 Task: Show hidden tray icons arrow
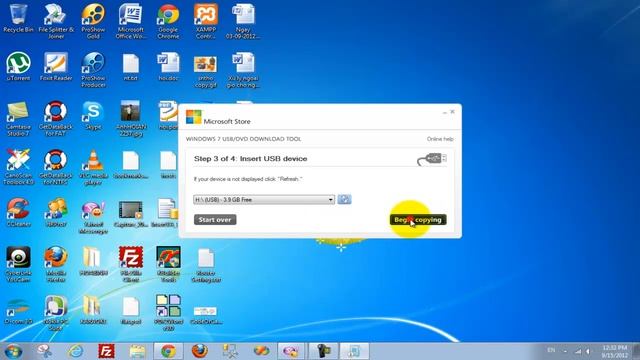(565, 351)
